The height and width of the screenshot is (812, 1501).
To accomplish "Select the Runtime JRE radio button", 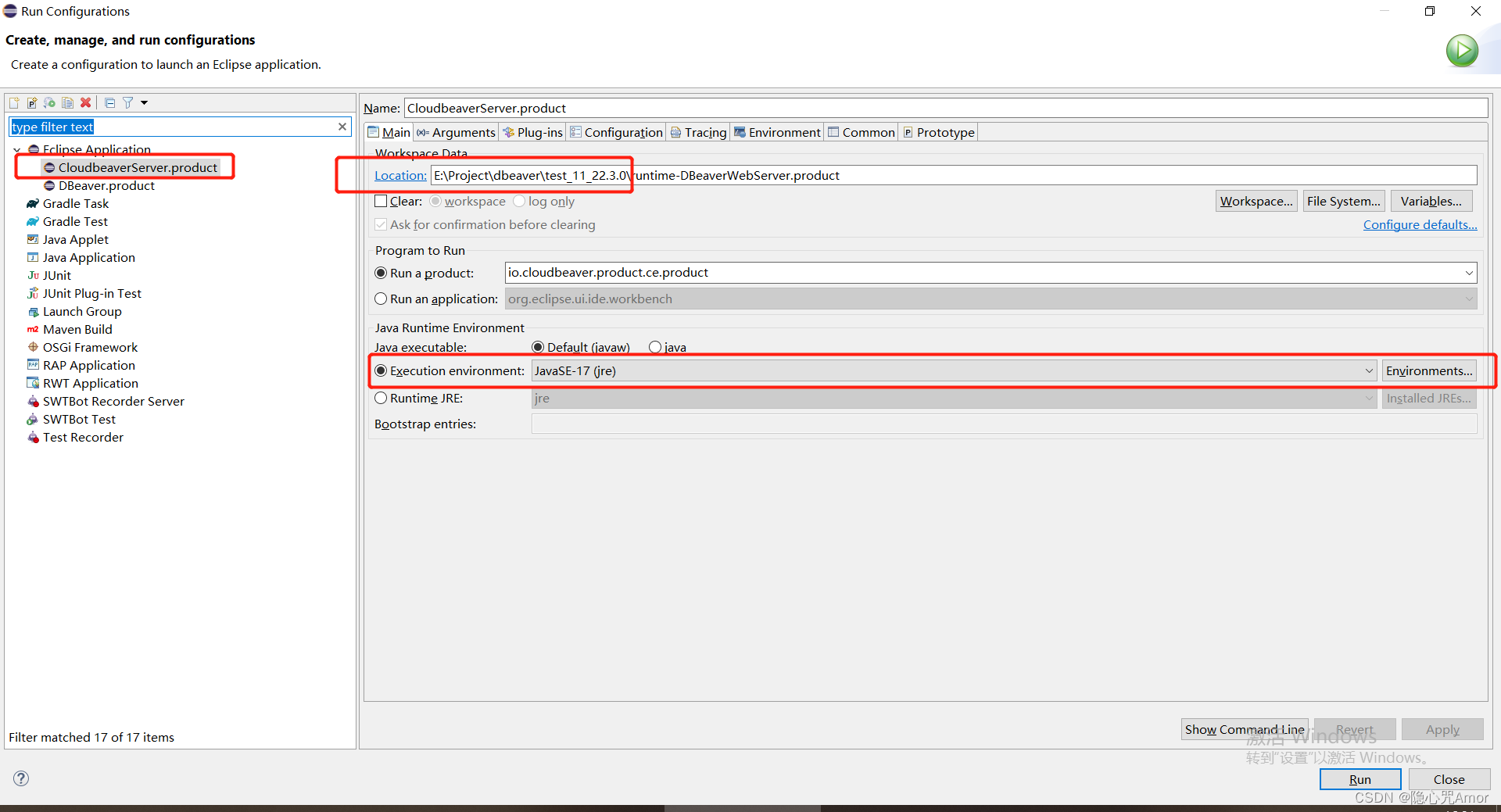I will click(x=381, y=398).
